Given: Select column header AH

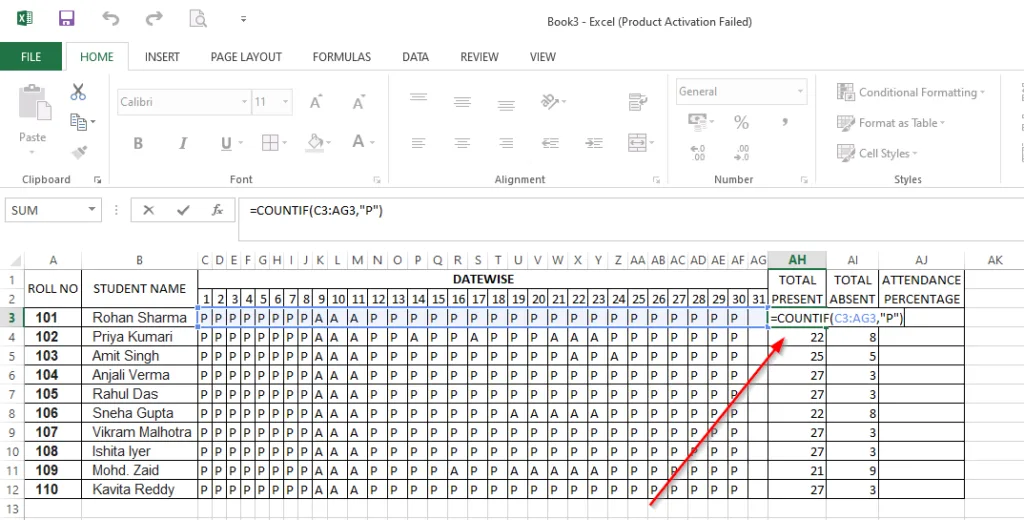Looking at the screenshot, I should point(797,260).
